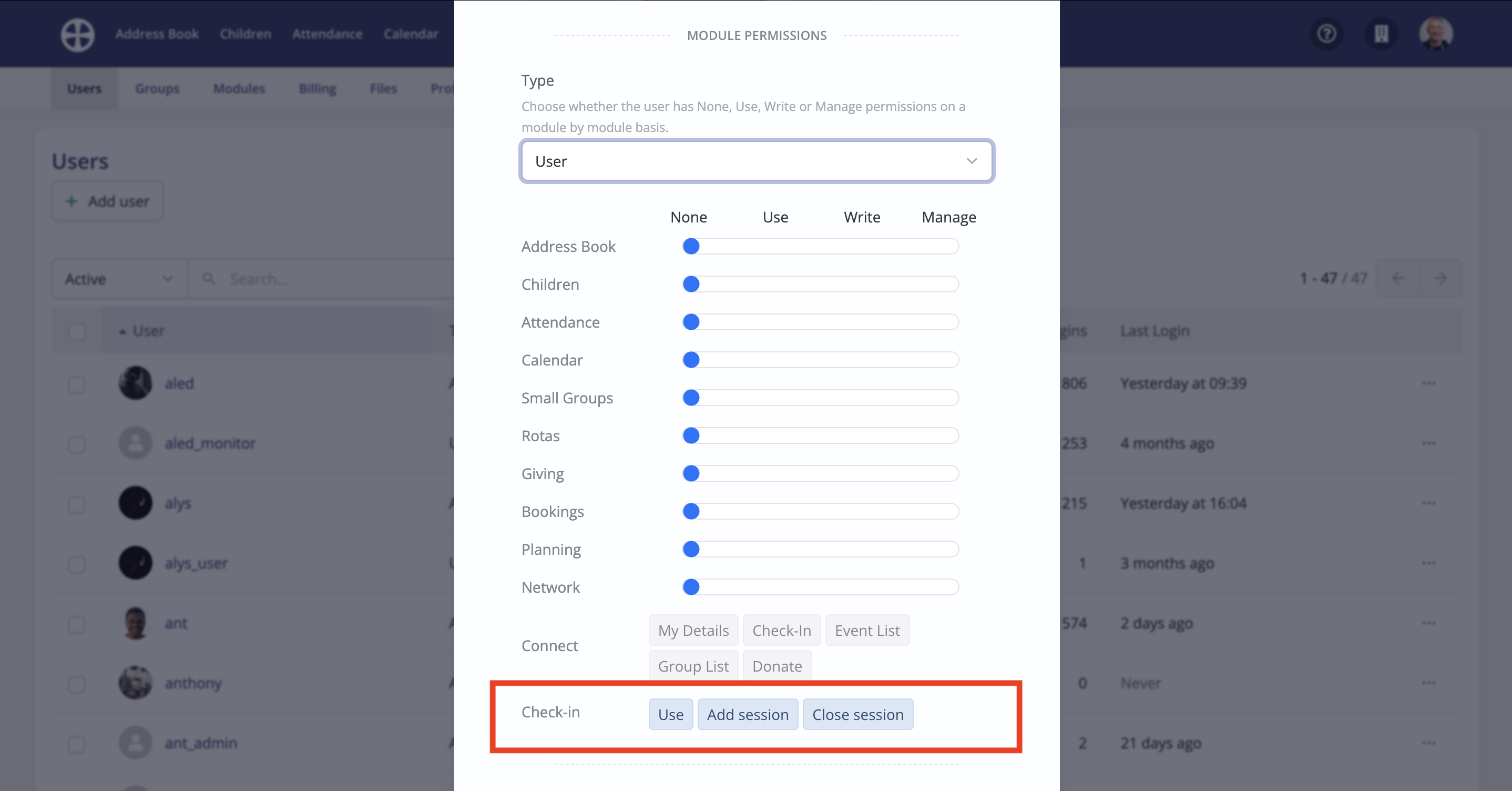Tick the checkbox for ant
This screenshot has width=1512, height=791.
click(77, 624)
